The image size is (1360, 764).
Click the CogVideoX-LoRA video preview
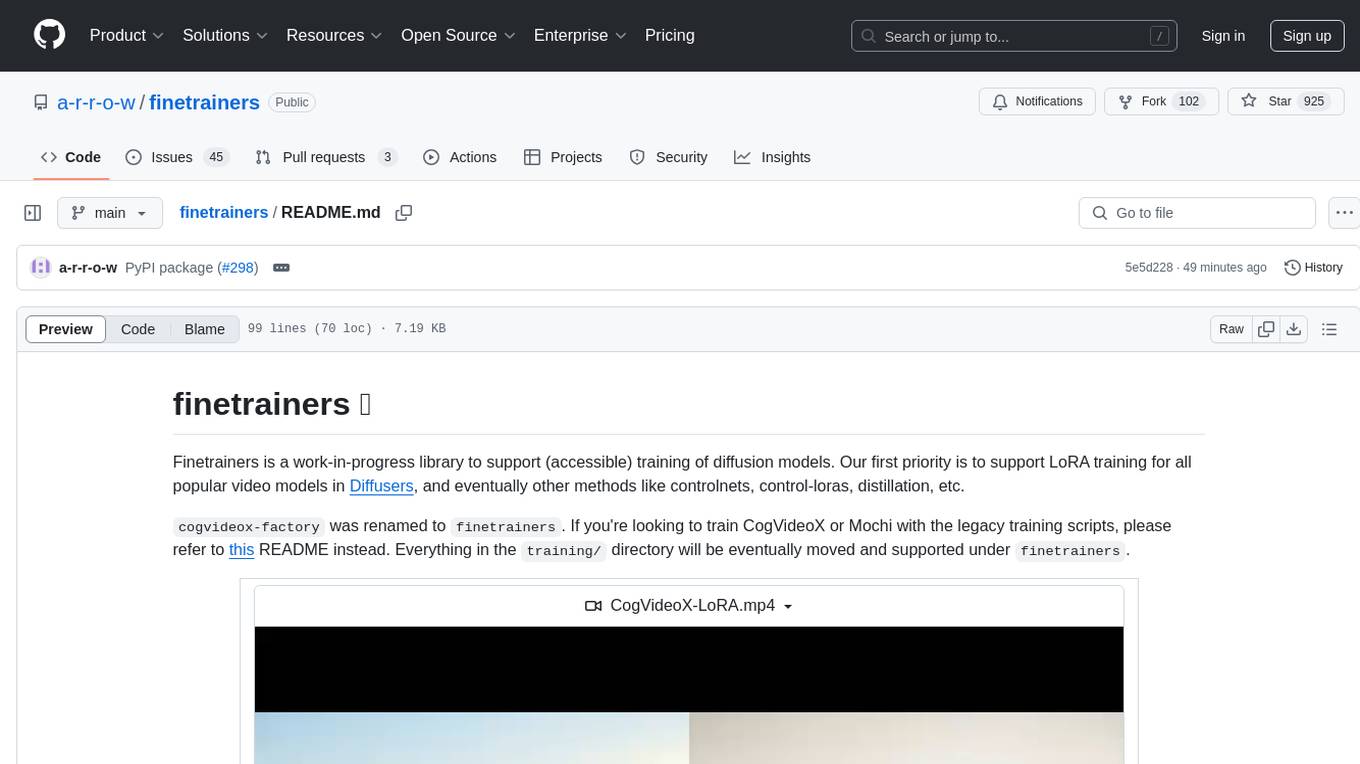click(x=689, y=695)
